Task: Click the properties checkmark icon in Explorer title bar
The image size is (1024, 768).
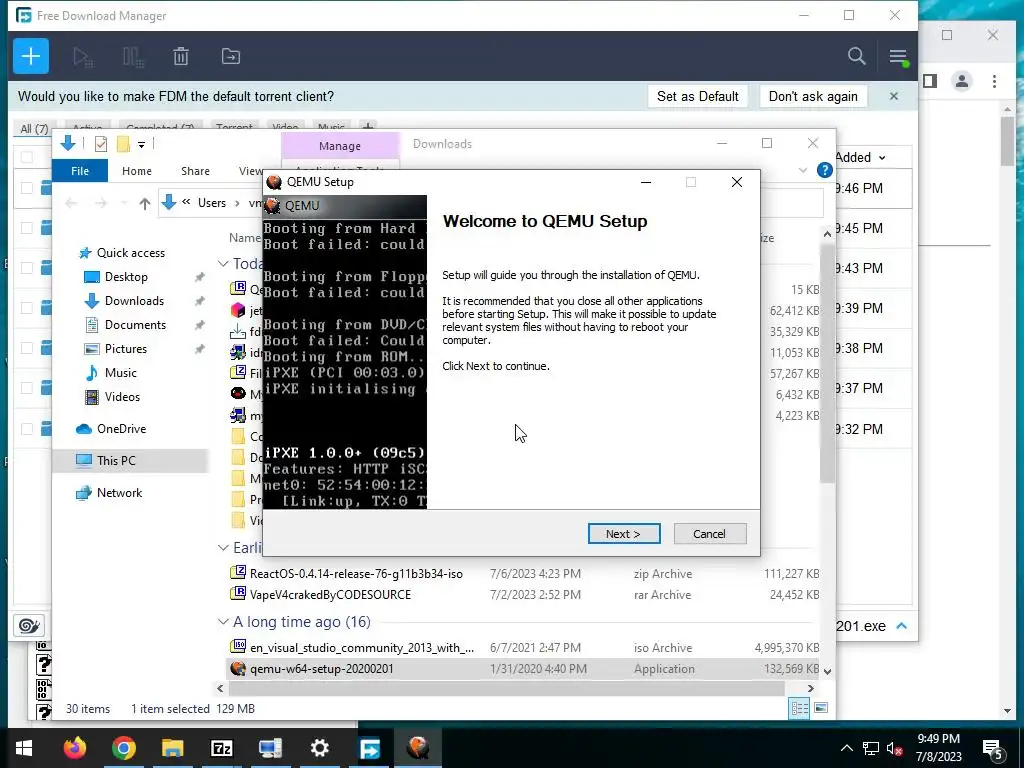Action: pyautogui.click(x=101, y=144)
